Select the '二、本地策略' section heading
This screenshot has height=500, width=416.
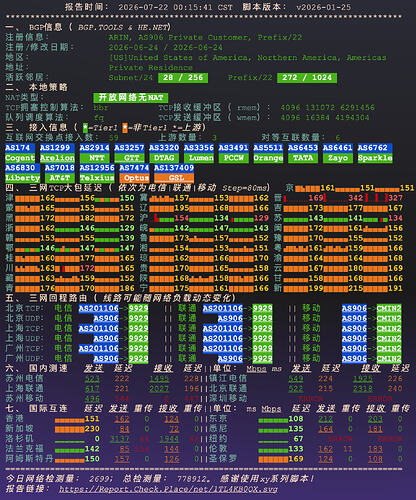[x=36, y=87]
